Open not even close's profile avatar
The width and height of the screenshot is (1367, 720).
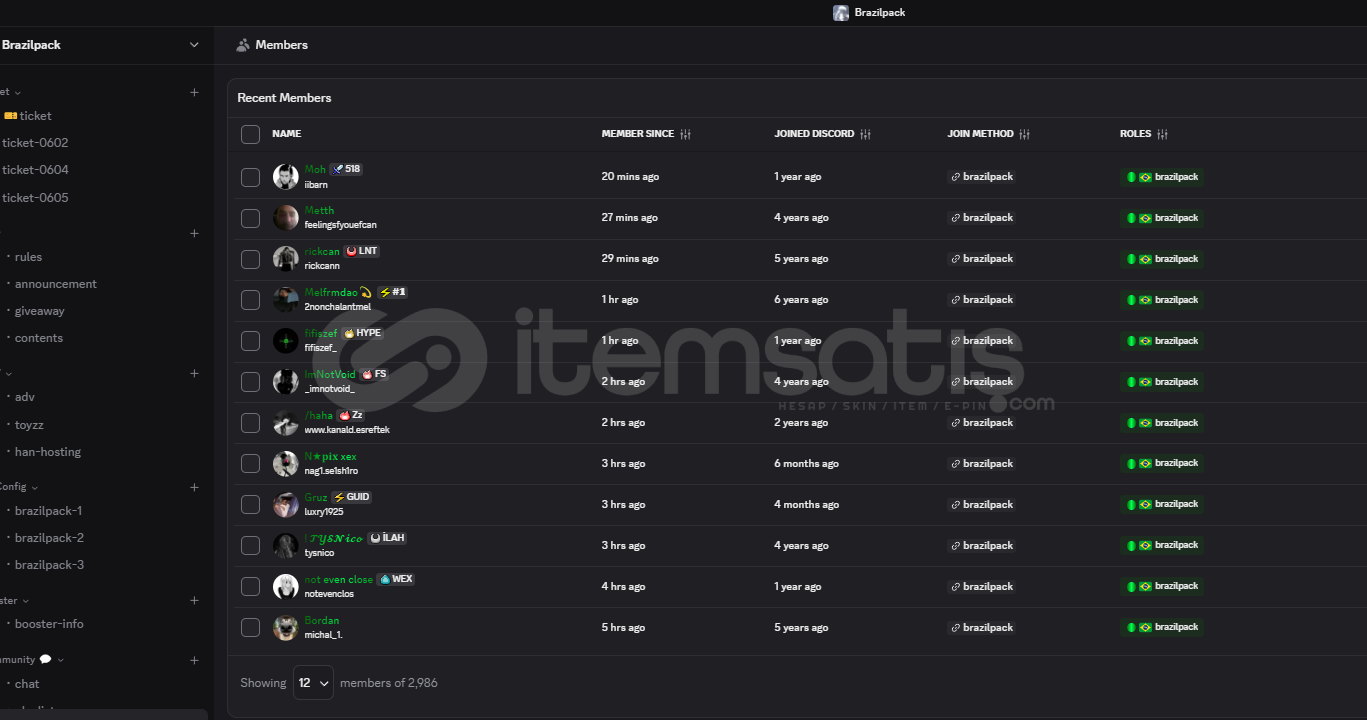[x=286, y=587]
